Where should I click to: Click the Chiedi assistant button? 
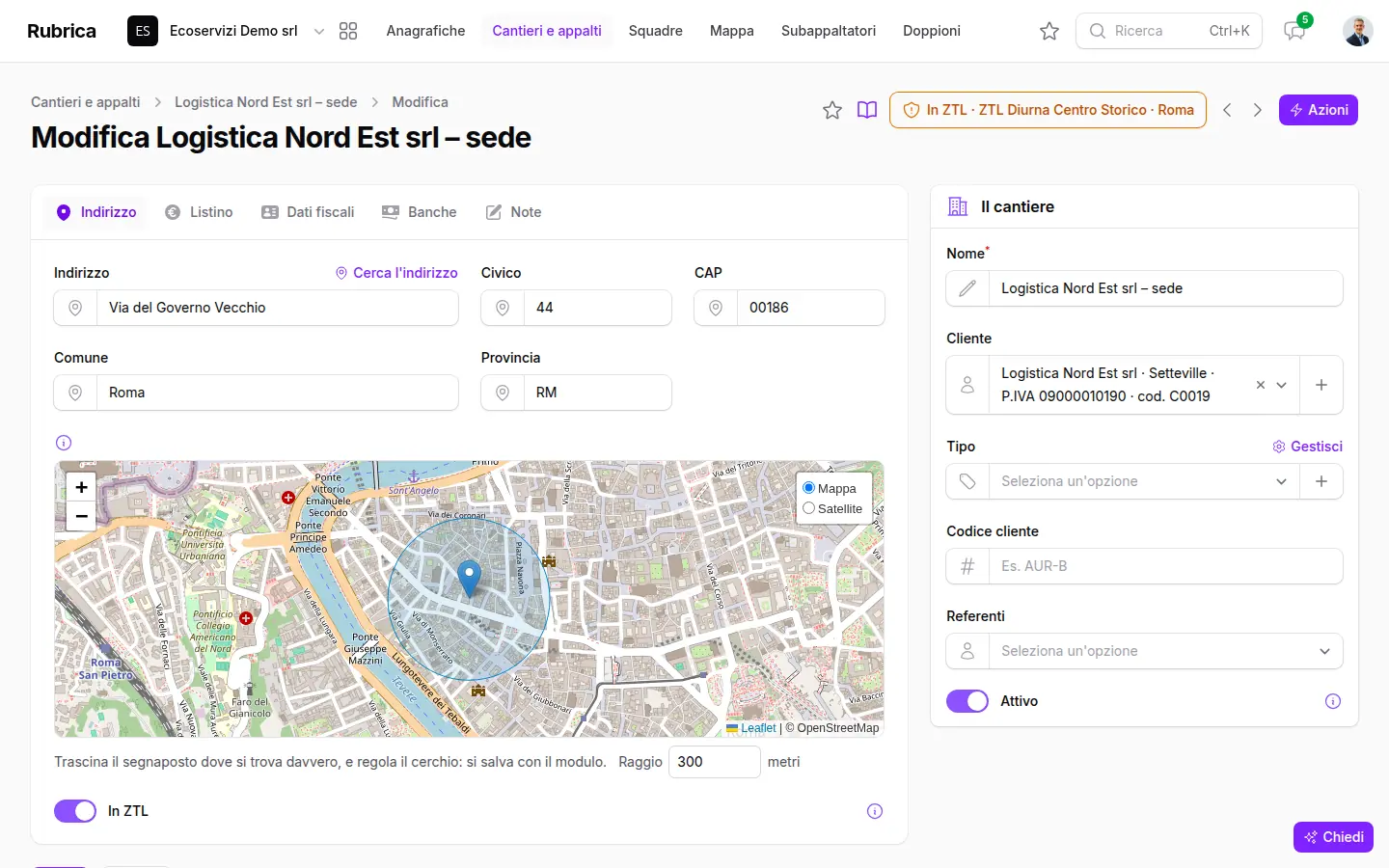1333,837
